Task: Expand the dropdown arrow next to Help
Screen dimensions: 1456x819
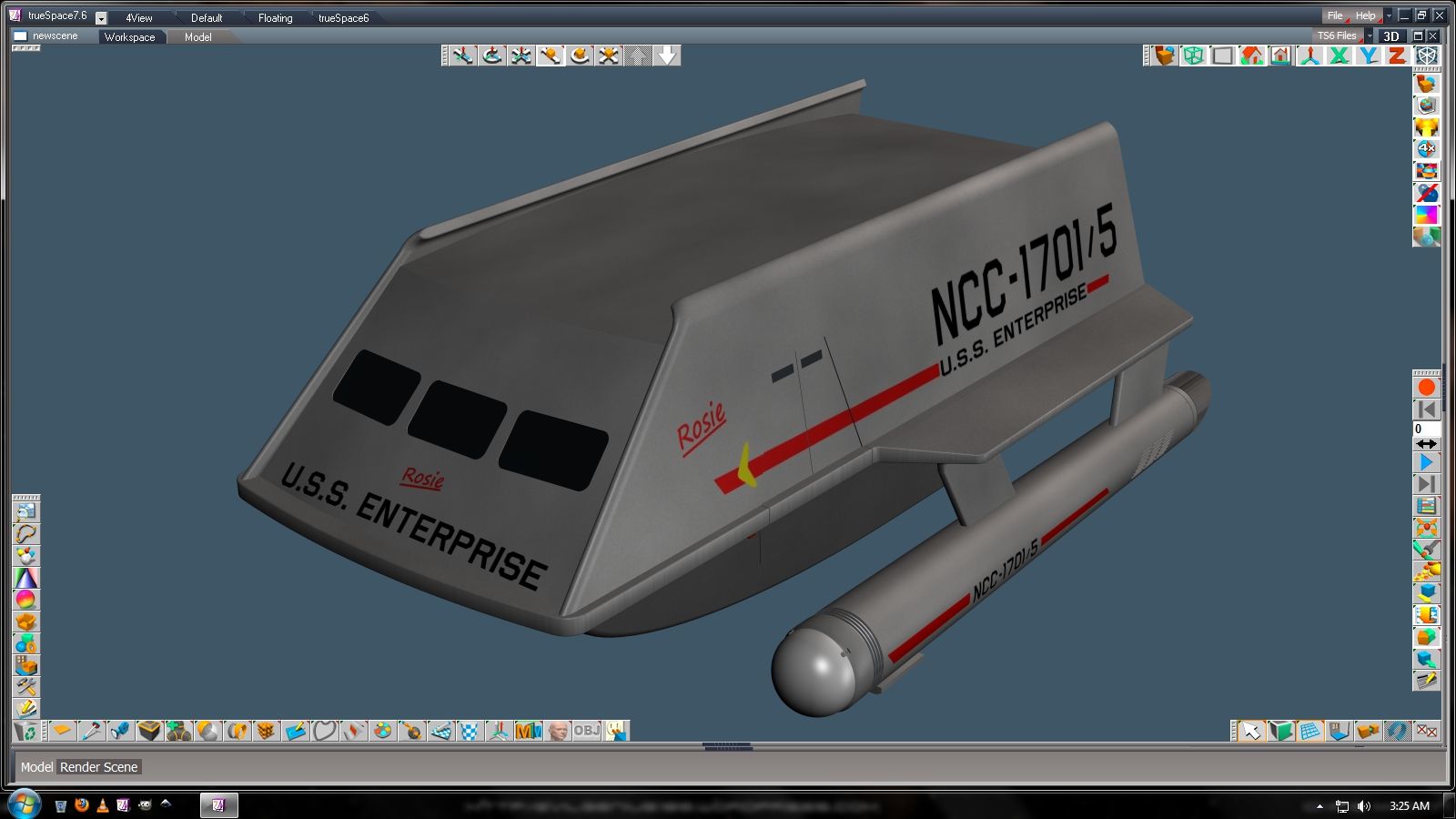Action: tap(1389, 15)
